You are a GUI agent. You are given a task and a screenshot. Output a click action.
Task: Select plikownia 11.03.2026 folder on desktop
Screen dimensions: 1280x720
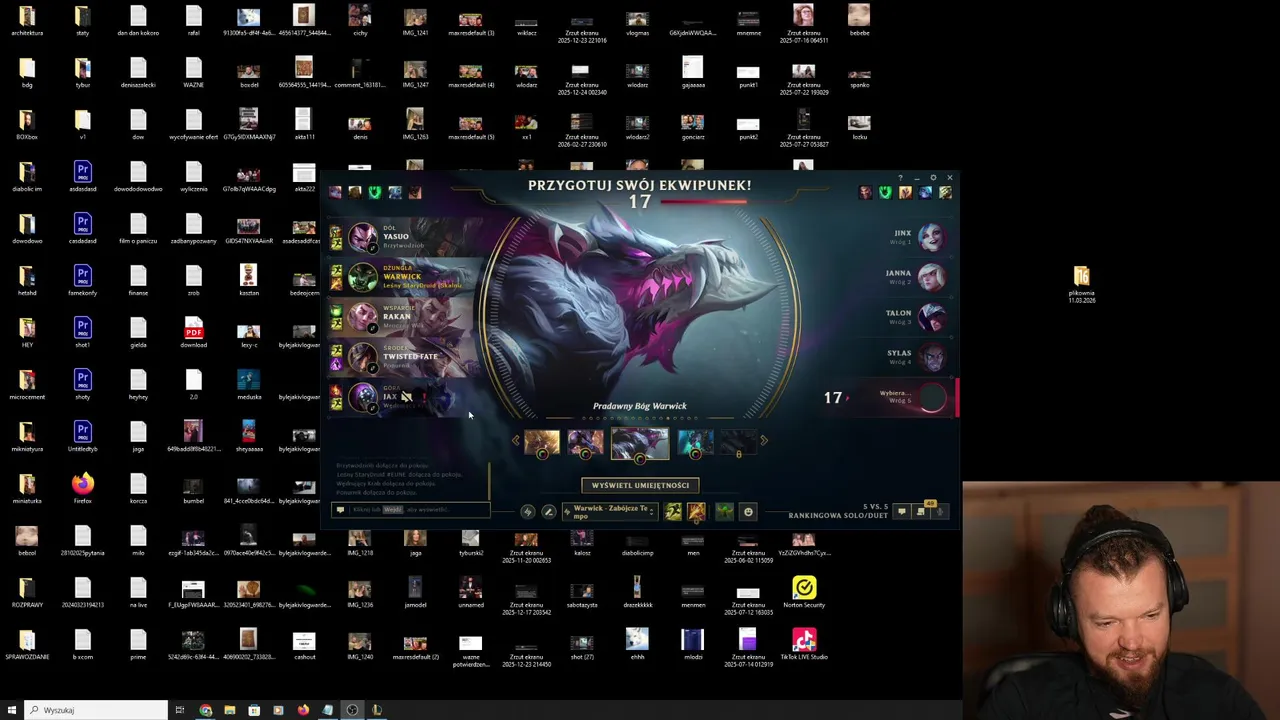pyautogui.click(x=1081, y=284)
